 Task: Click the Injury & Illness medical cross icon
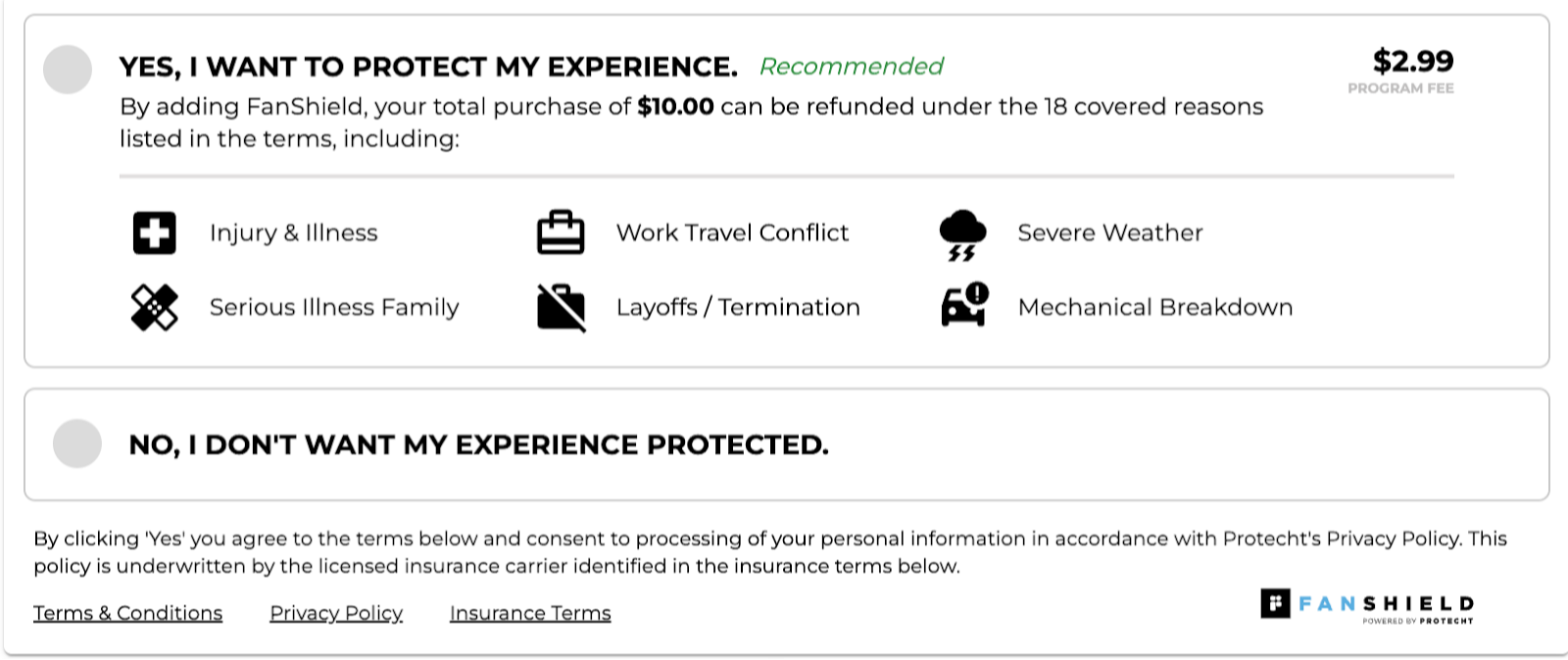point(154,233)
